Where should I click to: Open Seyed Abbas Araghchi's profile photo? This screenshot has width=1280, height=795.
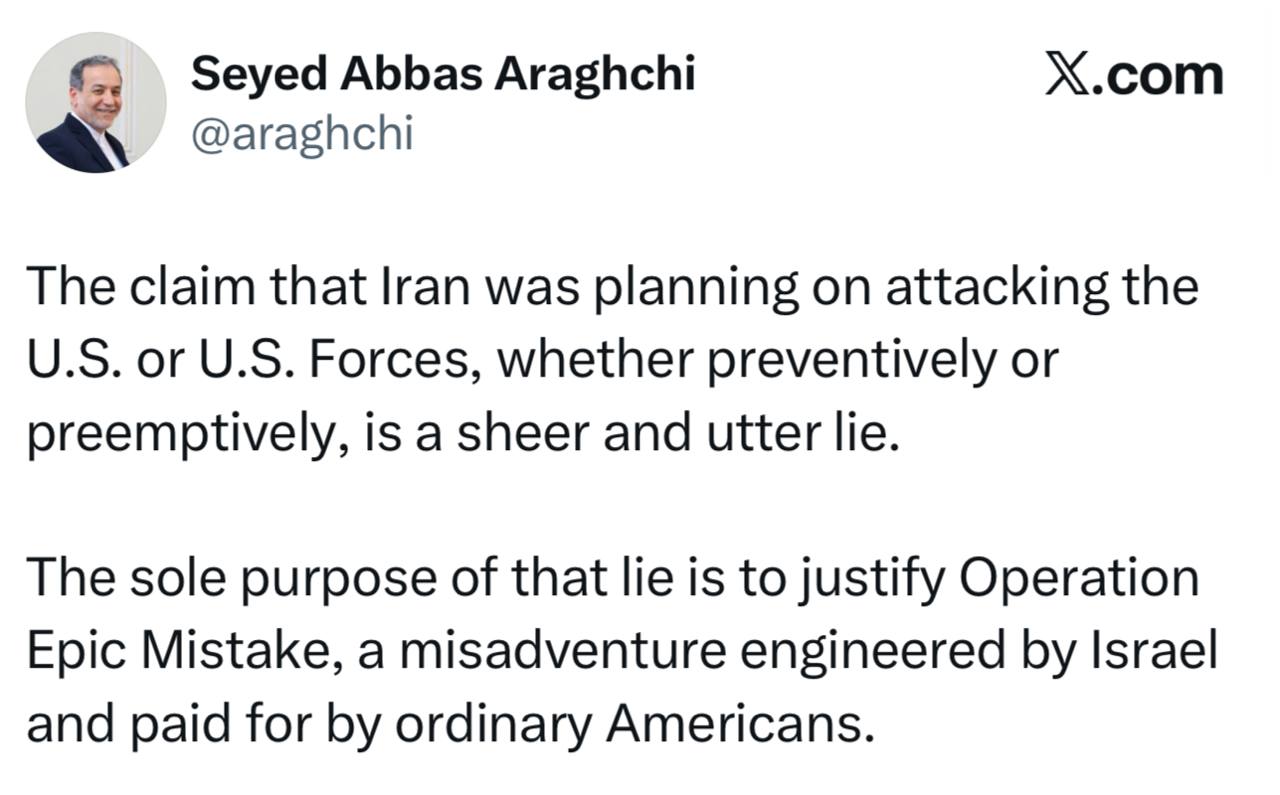click(96, 103)
